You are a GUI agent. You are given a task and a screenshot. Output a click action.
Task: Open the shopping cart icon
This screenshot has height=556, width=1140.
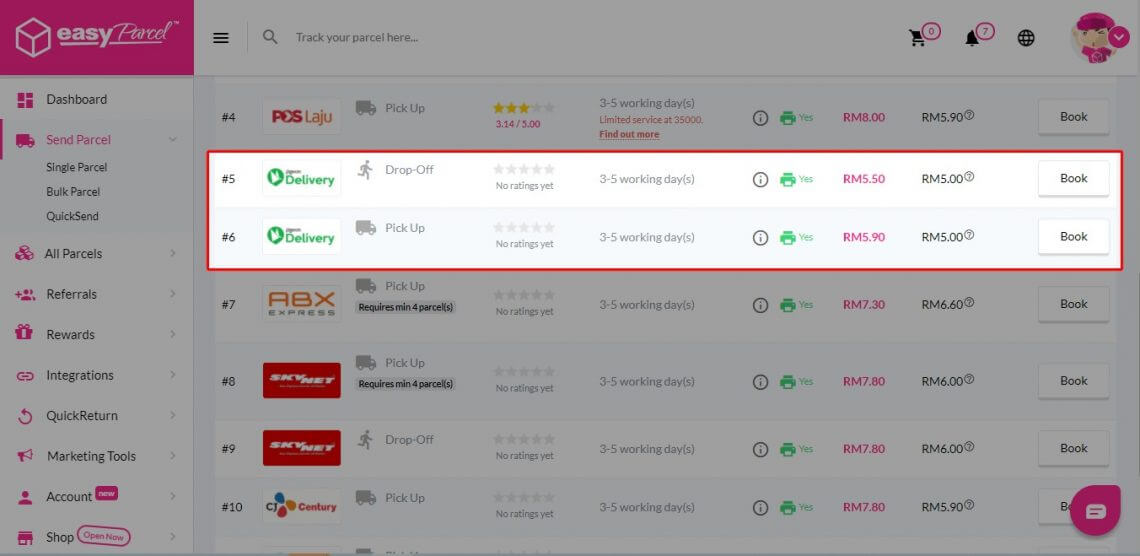click(x=917, y=38)
